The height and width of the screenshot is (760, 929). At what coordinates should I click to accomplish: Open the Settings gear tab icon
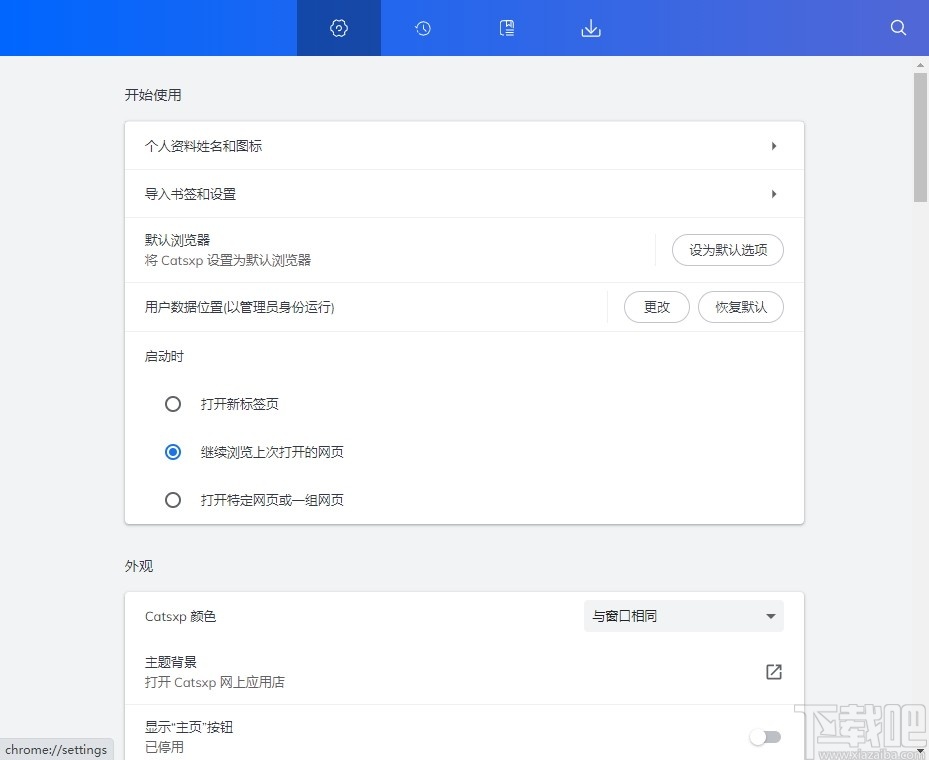(338, 28)
